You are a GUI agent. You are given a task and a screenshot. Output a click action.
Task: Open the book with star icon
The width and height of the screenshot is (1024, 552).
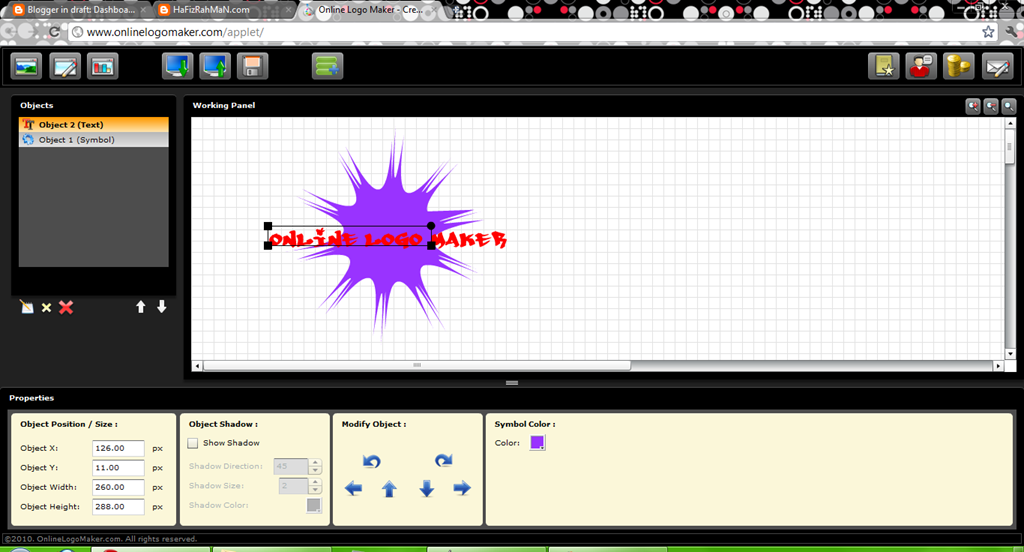click(884, 67)
